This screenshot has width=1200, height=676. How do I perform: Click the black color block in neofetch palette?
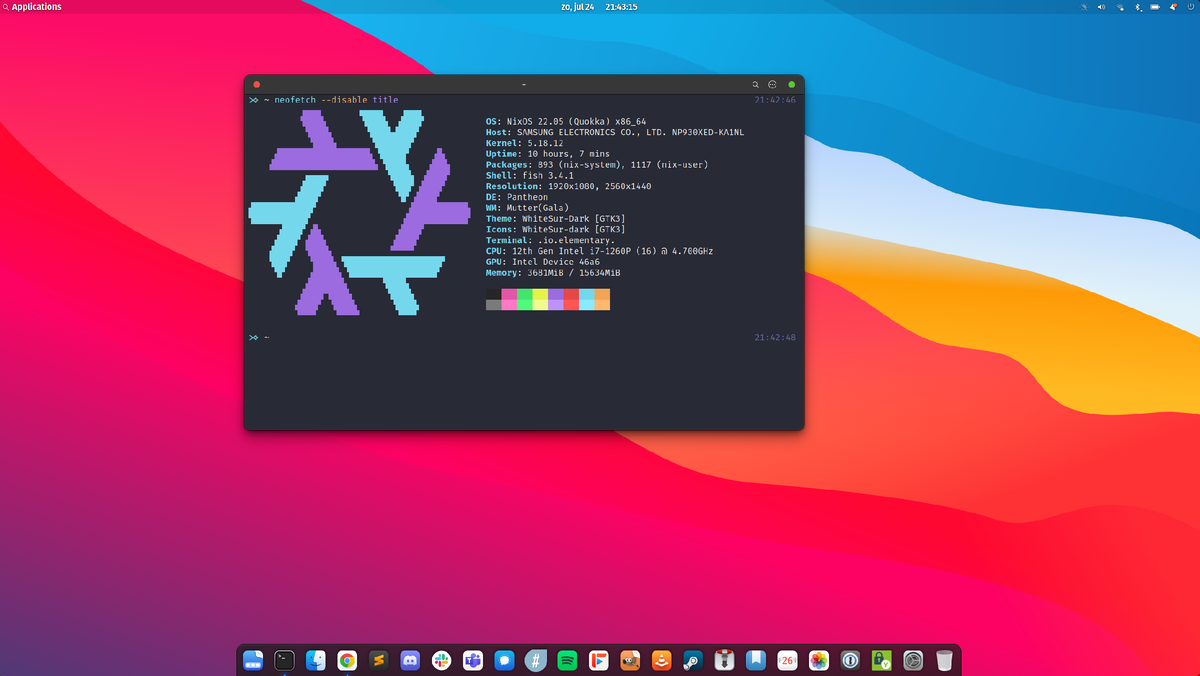pyautogui.click(x=493, y=294)
